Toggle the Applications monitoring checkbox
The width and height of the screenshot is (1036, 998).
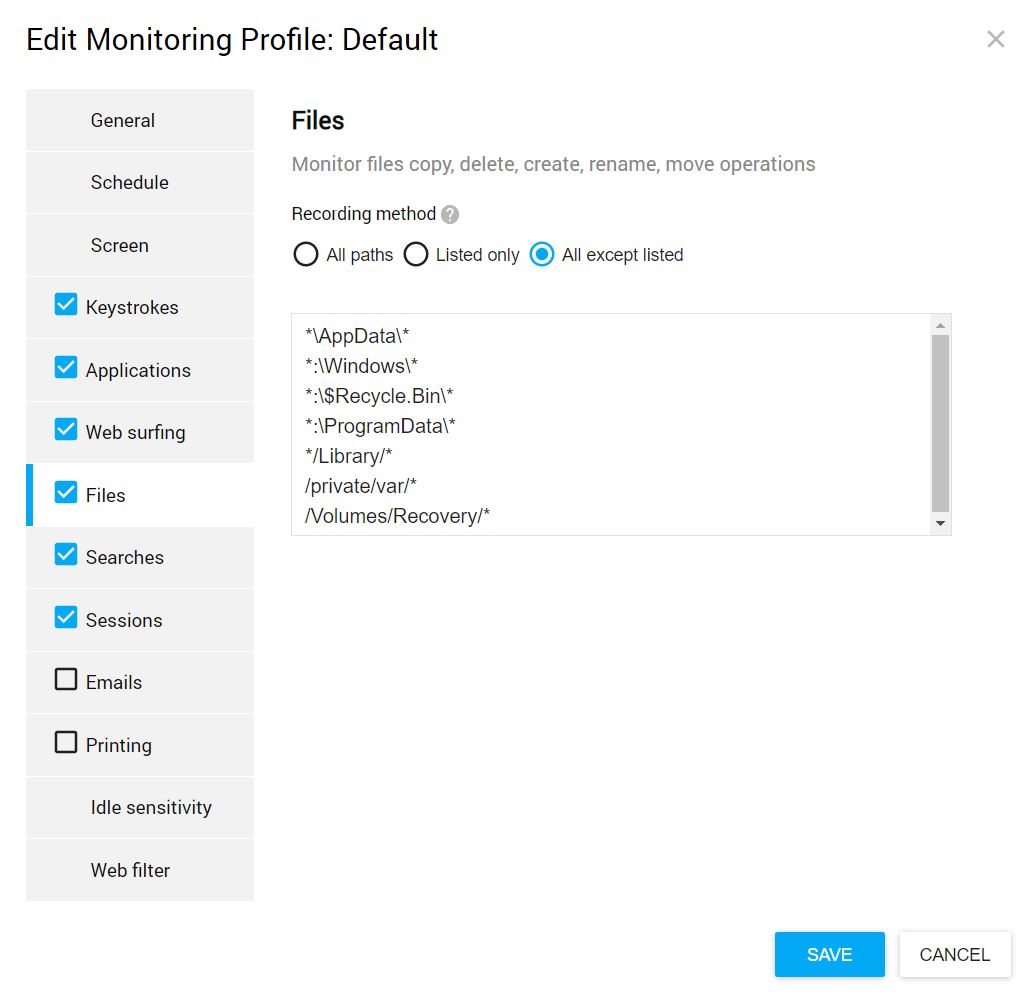pos(66,368)
